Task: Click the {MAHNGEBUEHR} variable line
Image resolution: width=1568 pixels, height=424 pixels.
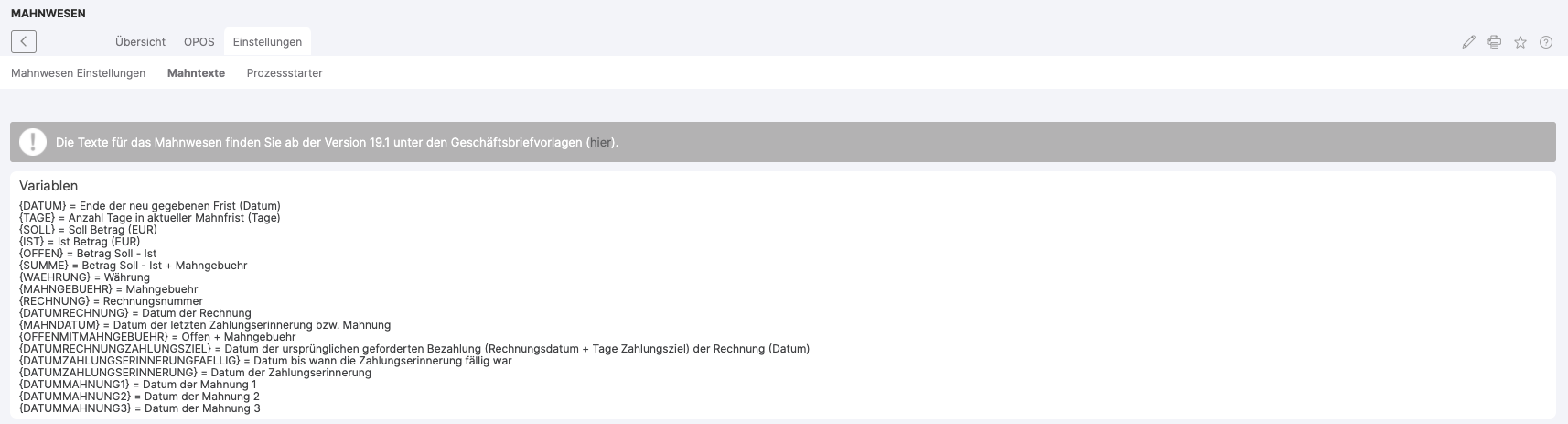Action: (108, 289)
